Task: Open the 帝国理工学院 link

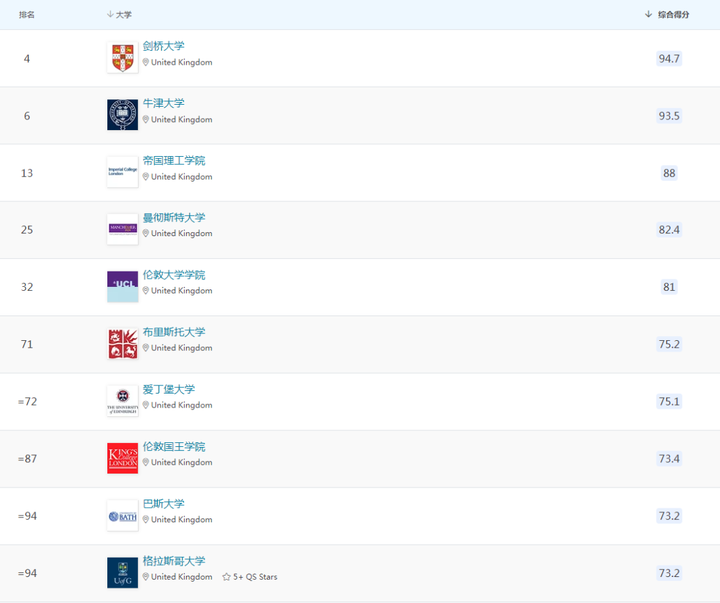Action: point(174,160)
